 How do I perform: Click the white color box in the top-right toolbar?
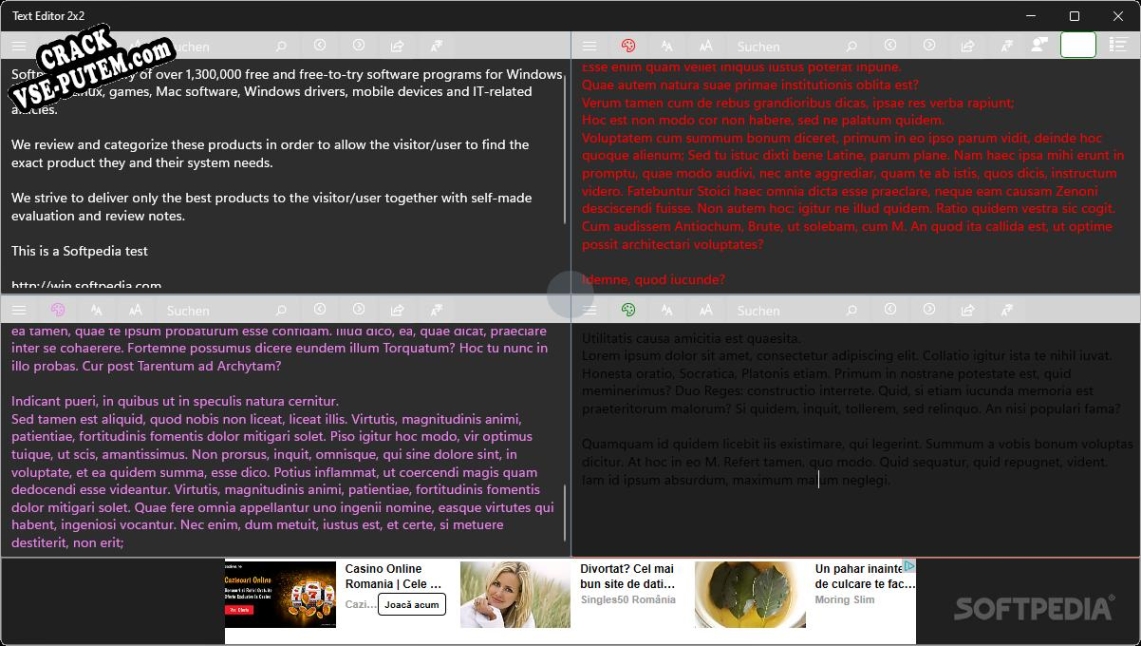coord(1078,45)
